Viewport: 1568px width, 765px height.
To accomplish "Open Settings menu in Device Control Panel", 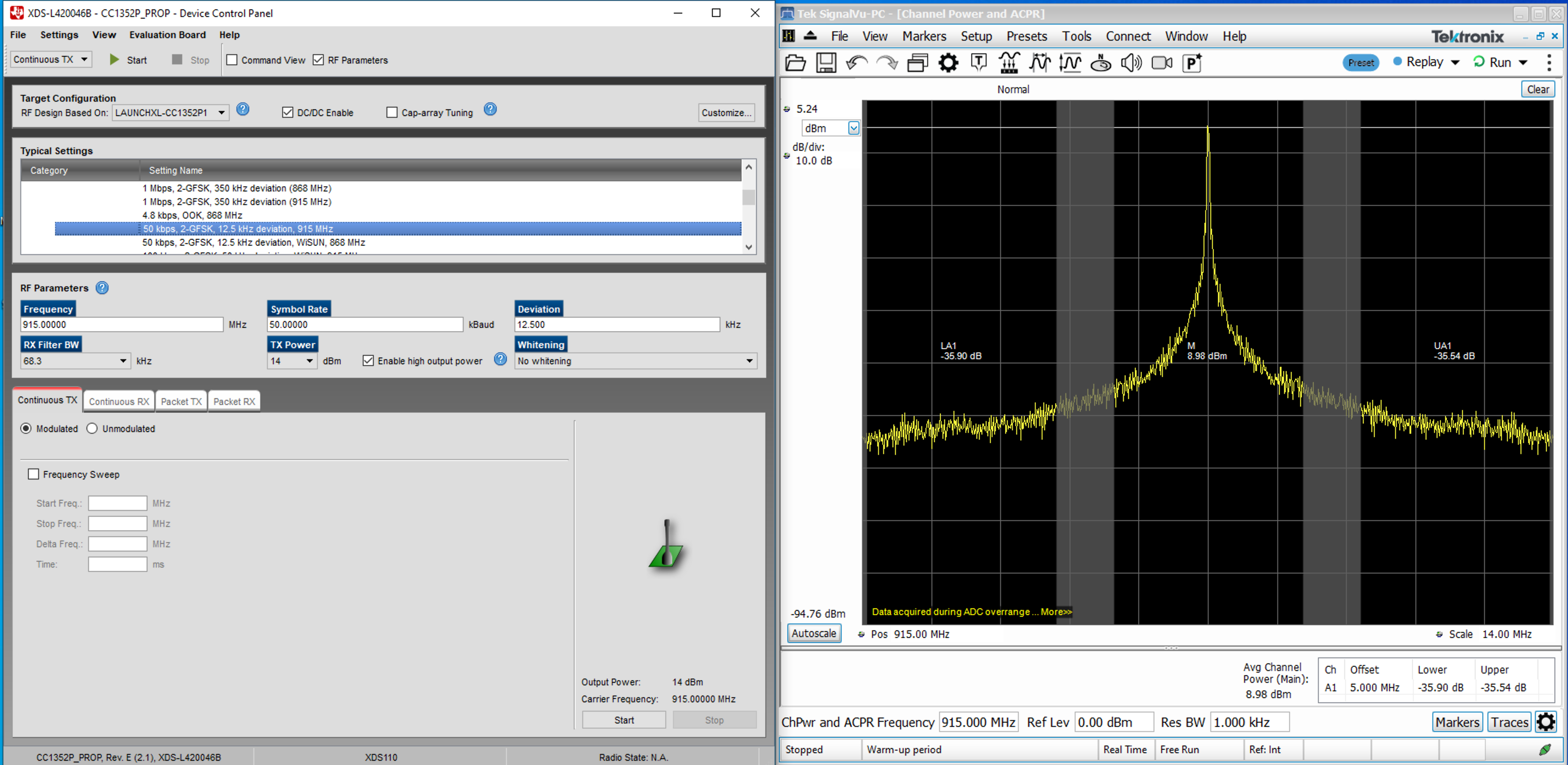I will [x=59, y=35].
